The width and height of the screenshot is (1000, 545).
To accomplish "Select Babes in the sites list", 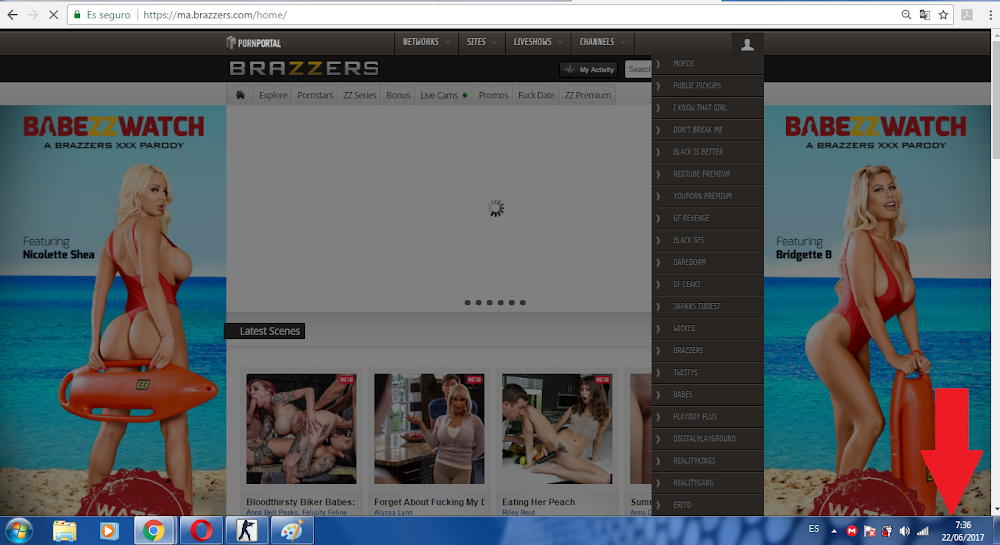I will [x=707, y=395].
